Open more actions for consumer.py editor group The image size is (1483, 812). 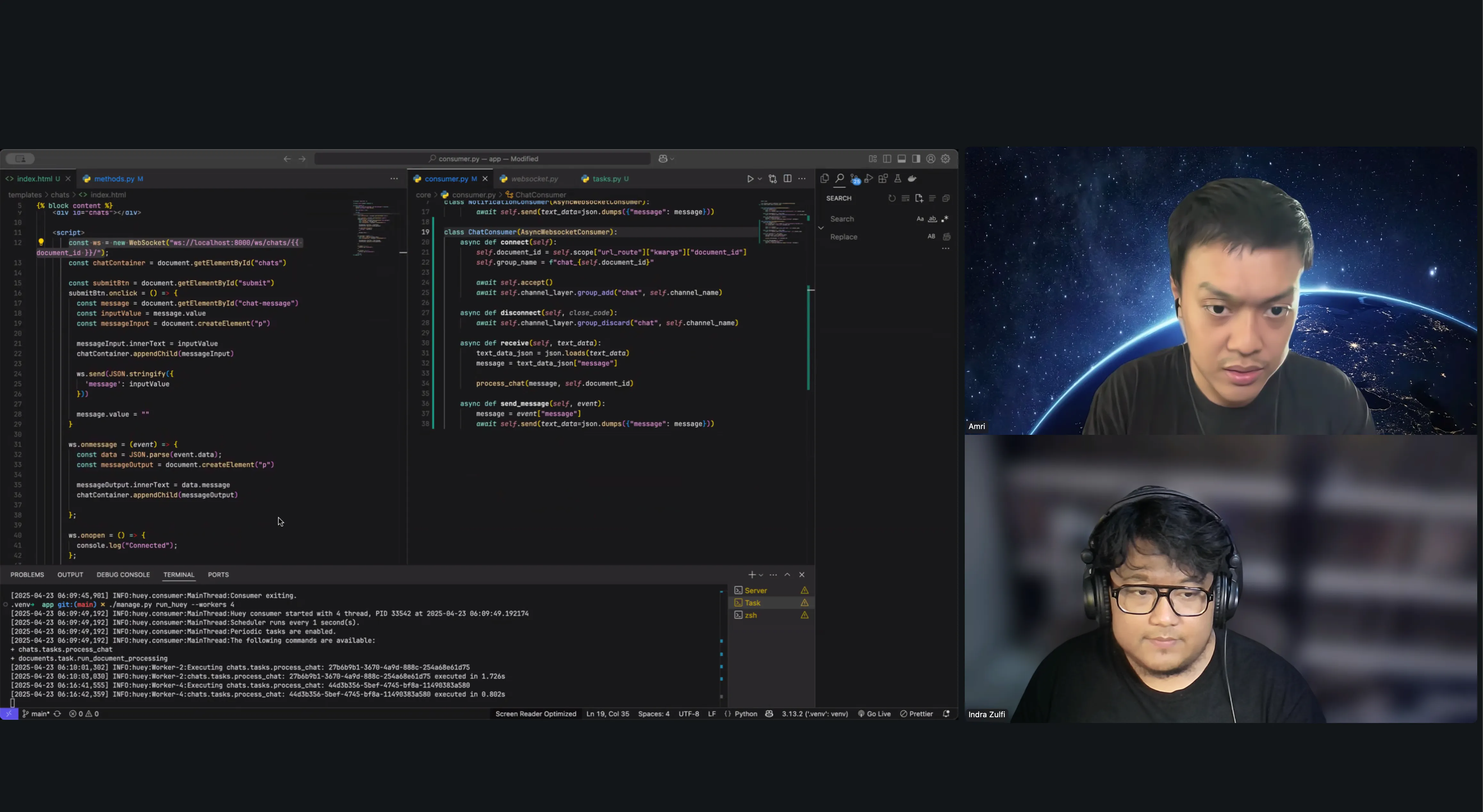click(x=802, y=179)
